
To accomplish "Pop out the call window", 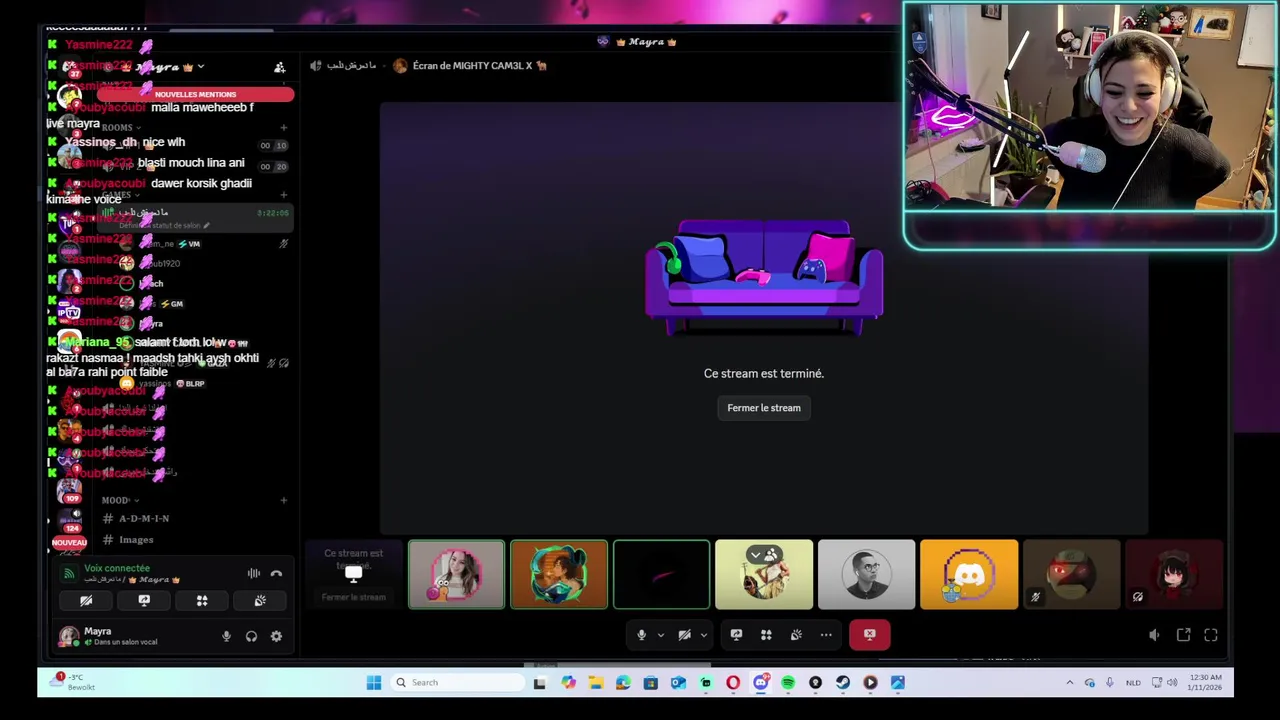I will 1183,635.
